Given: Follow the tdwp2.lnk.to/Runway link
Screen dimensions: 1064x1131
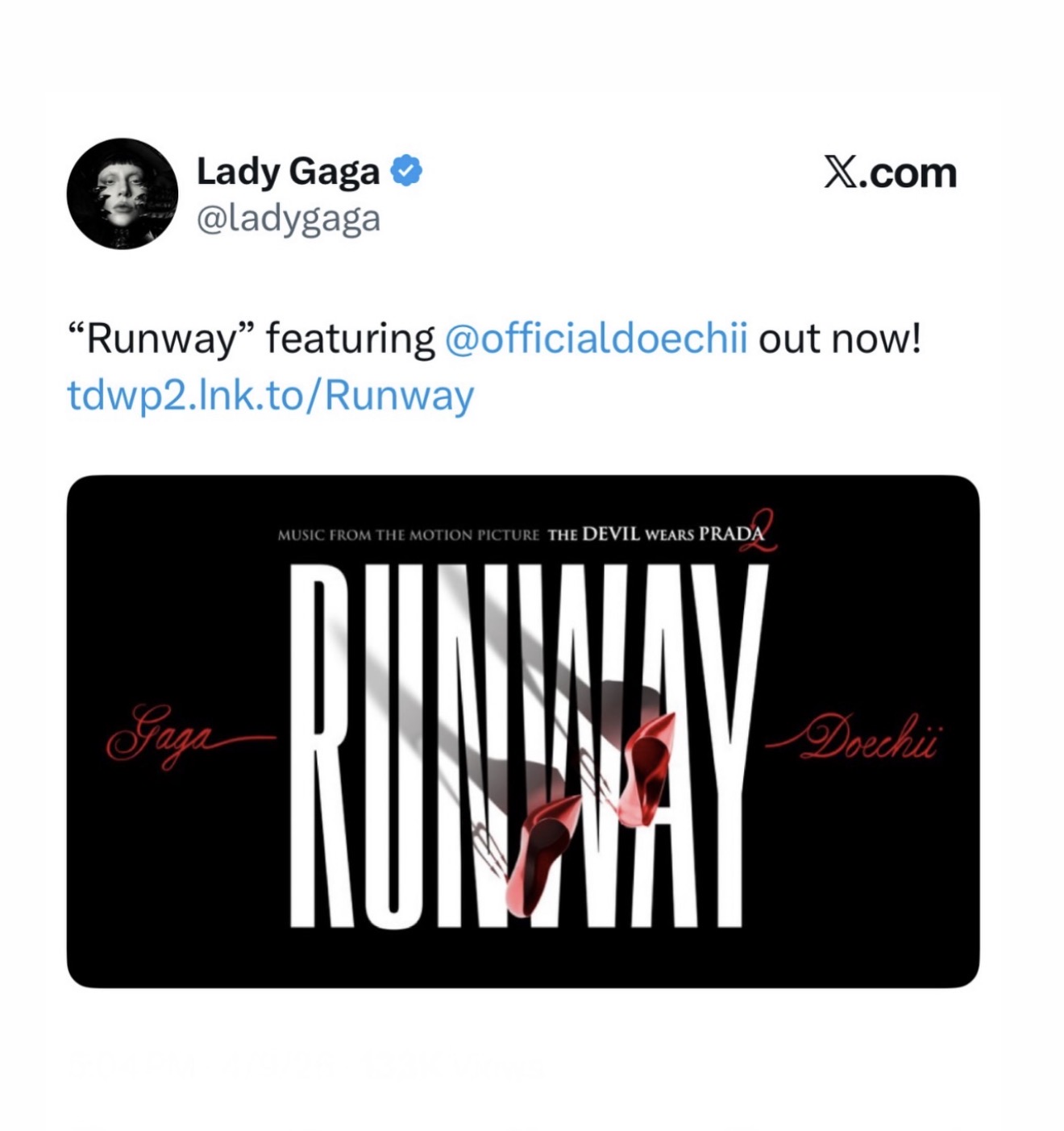Looking at the screenshot, I should pos(270,395).
